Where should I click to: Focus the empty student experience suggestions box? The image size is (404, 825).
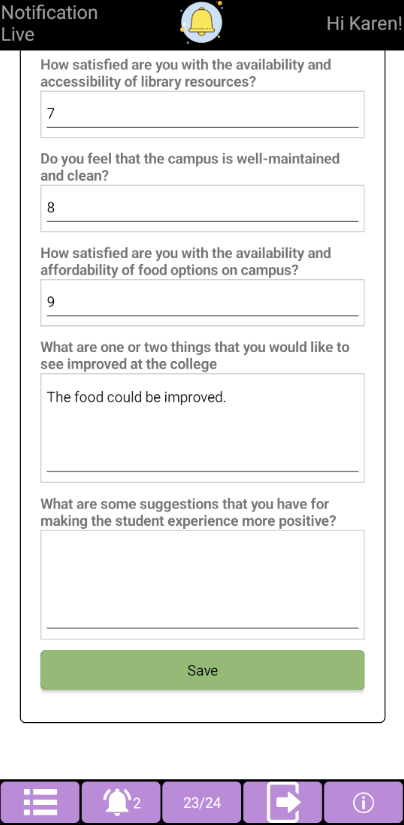coord(203,585)
